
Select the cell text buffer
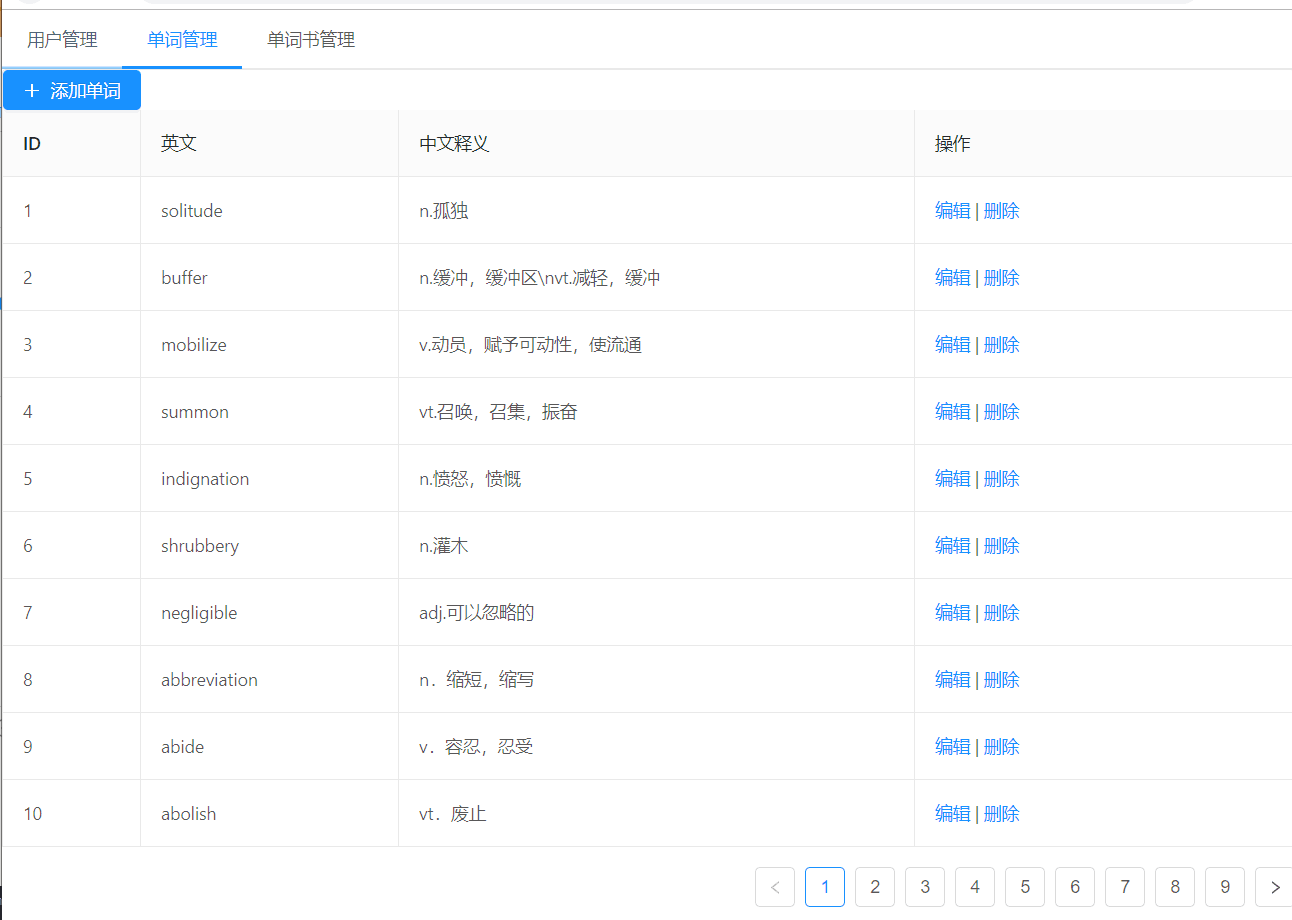[184, 278]
